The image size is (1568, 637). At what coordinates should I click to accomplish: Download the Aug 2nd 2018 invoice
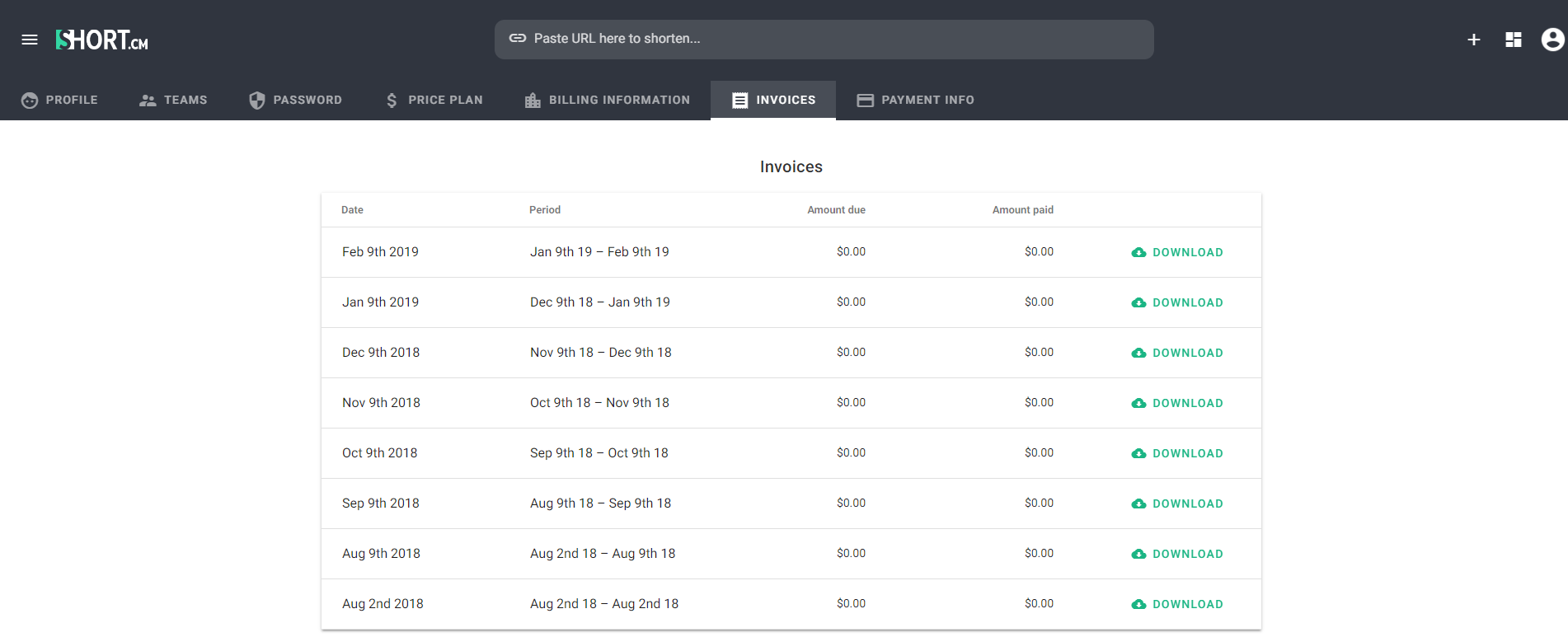pos(1177,604)
